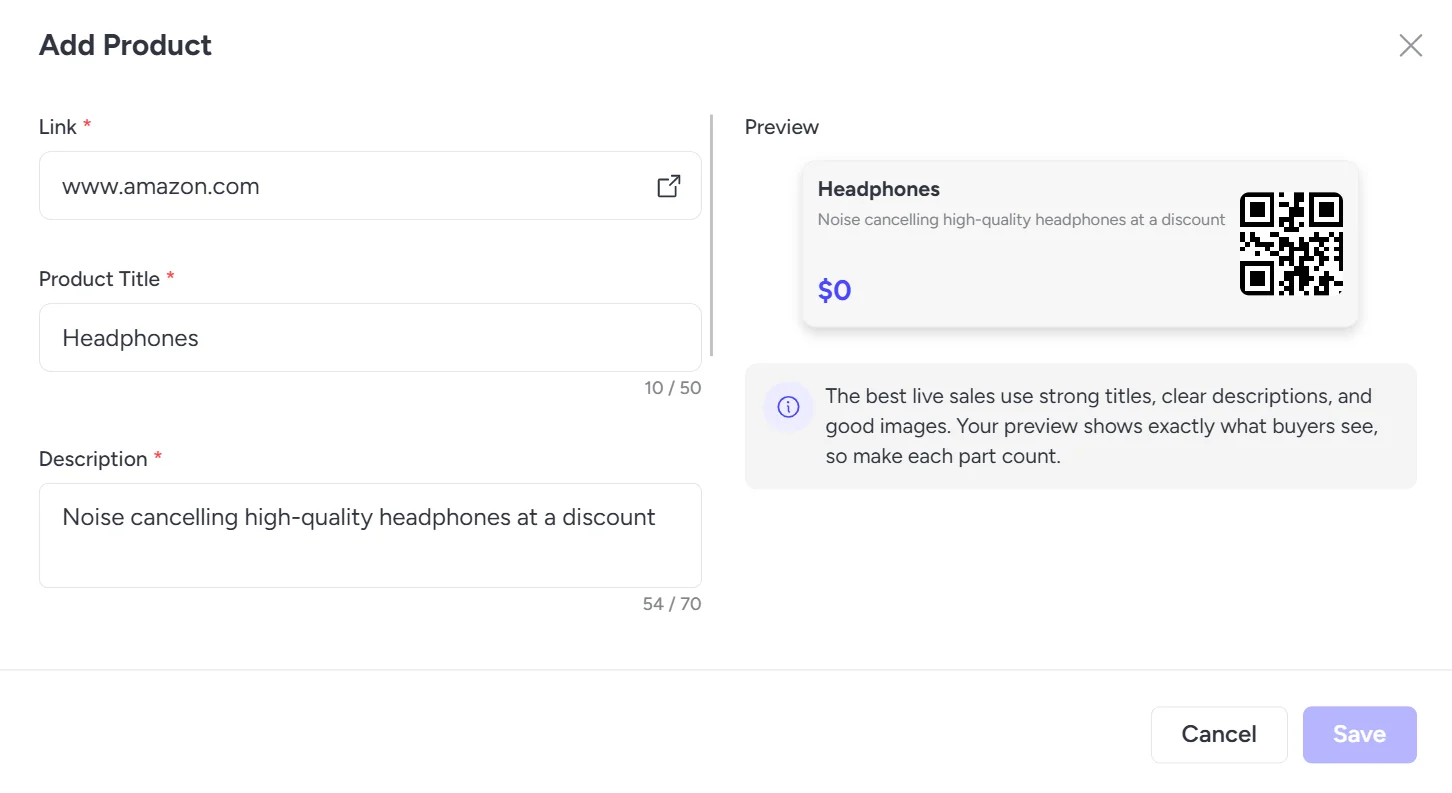Click the $0 price in preview
The image size is (1452, 793).
point(835,290)
